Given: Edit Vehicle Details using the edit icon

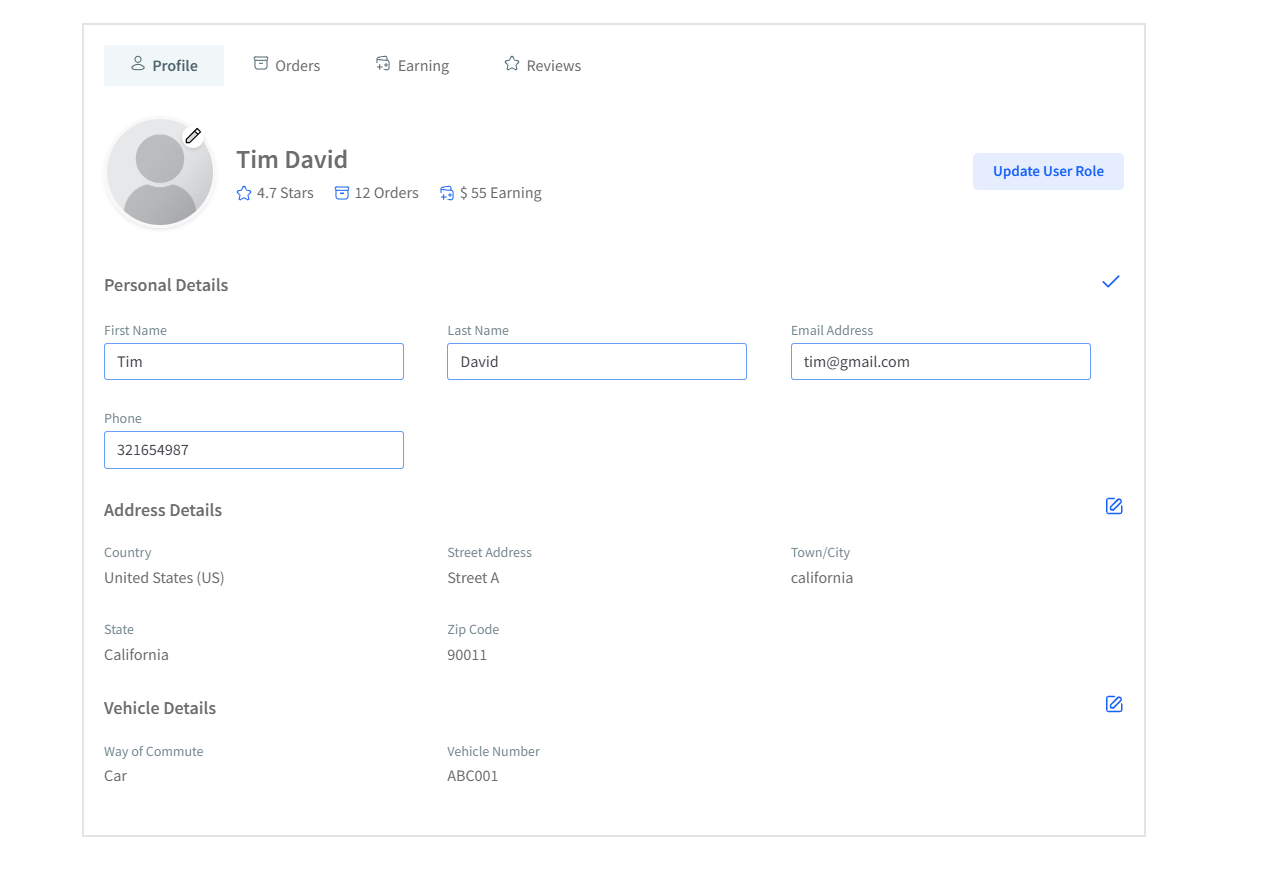Looking at the screenshot, I should [1114, 704].
